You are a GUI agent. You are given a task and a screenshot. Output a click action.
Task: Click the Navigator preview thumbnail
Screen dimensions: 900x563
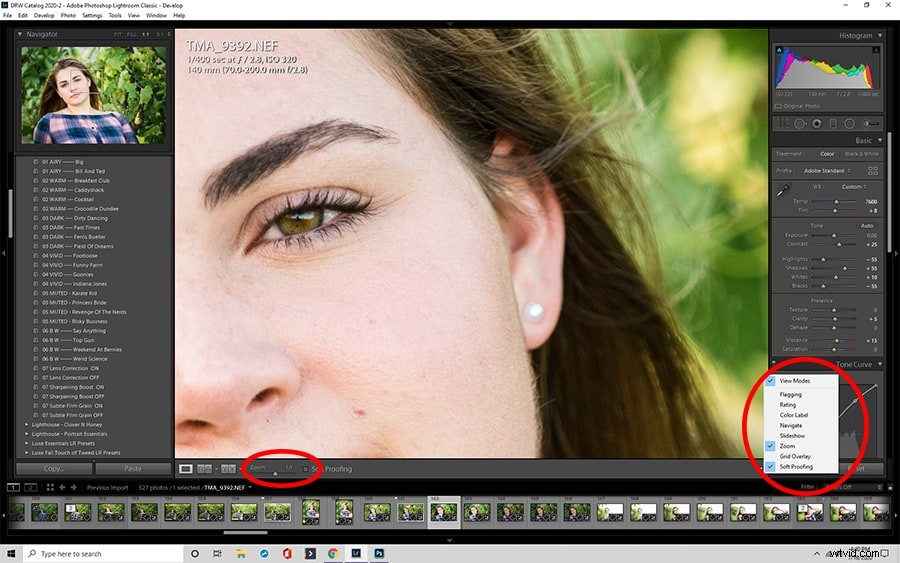[x=94, y=95]
